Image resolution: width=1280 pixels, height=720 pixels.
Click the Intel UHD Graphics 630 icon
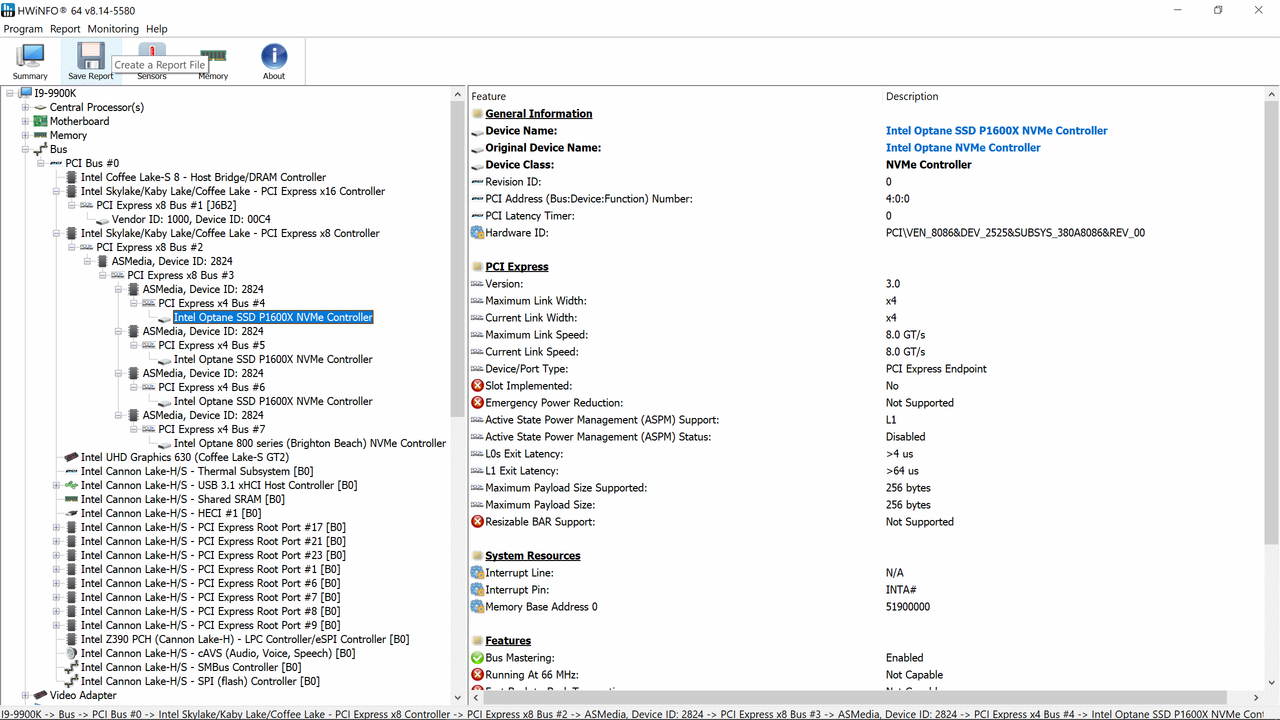pyautogui.click(x=71, y=457)
